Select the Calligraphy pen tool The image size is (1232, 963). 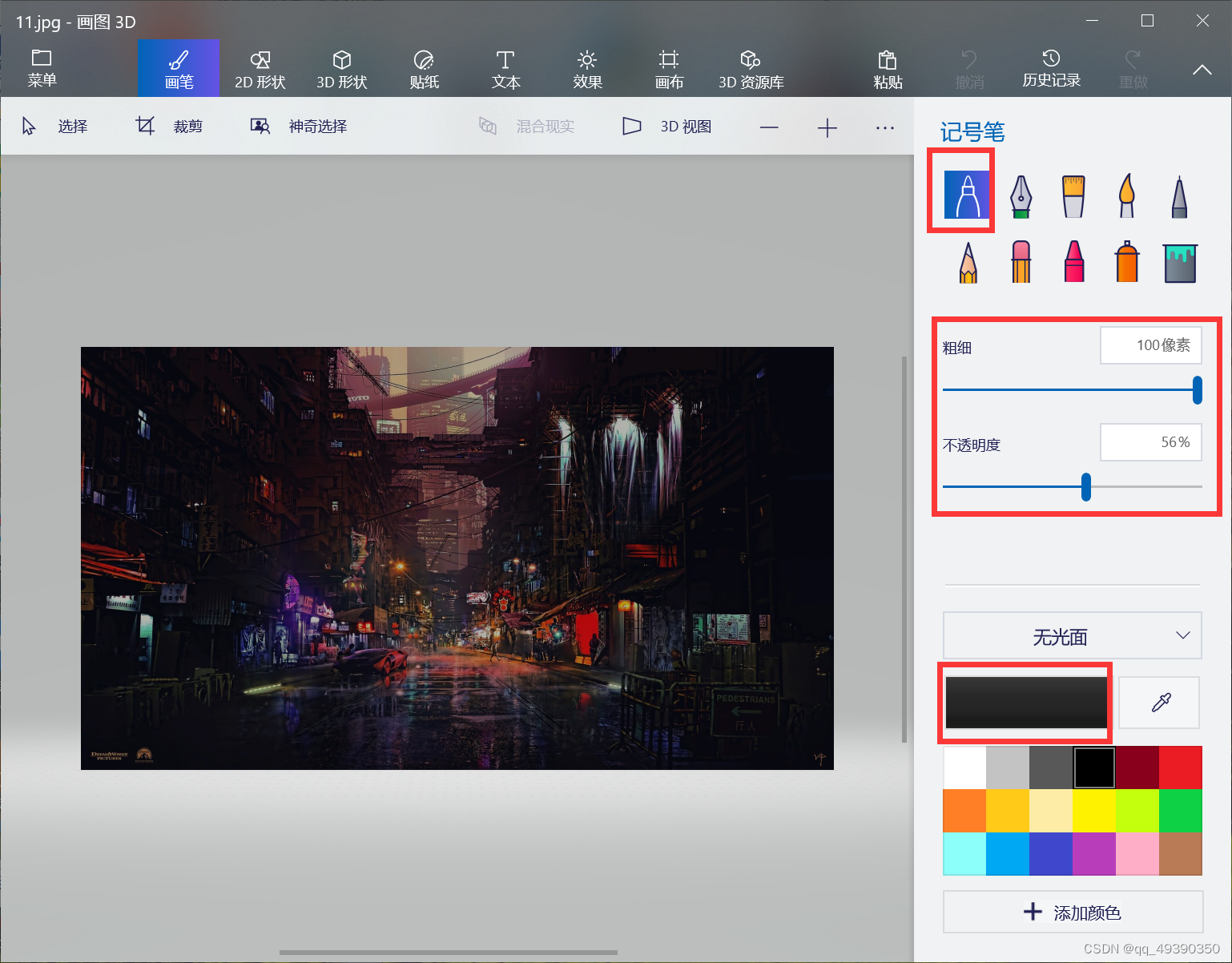[1021, 196]
